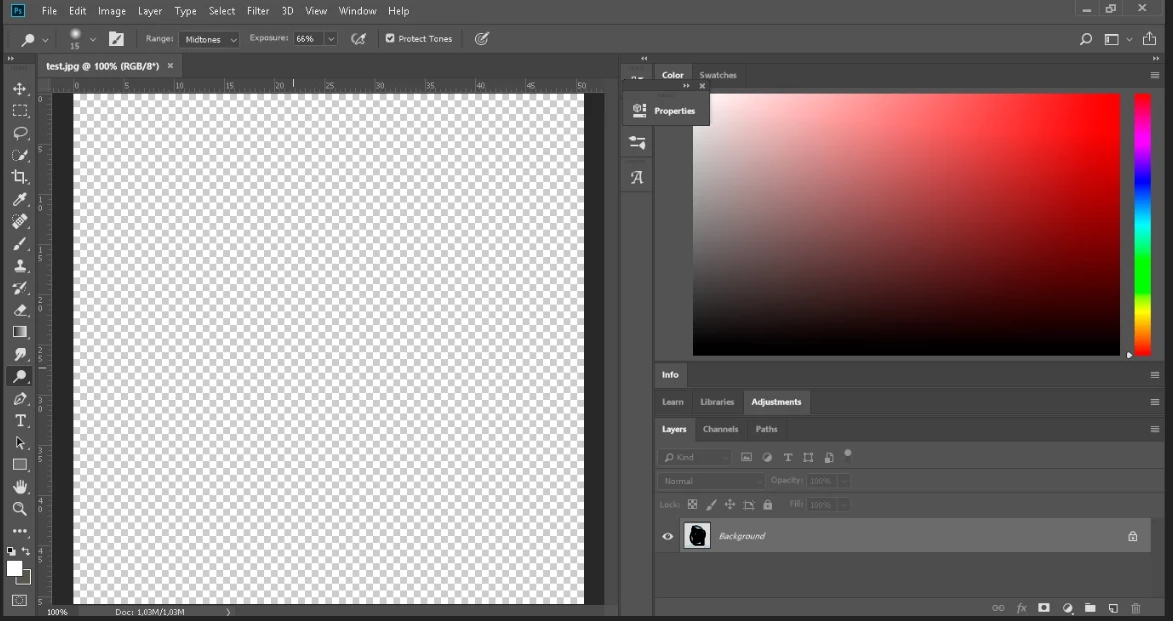Hide the Background layer with eye icon
Screen dimensions: 1173x621
pyautogui.click(x=667, y=536)
